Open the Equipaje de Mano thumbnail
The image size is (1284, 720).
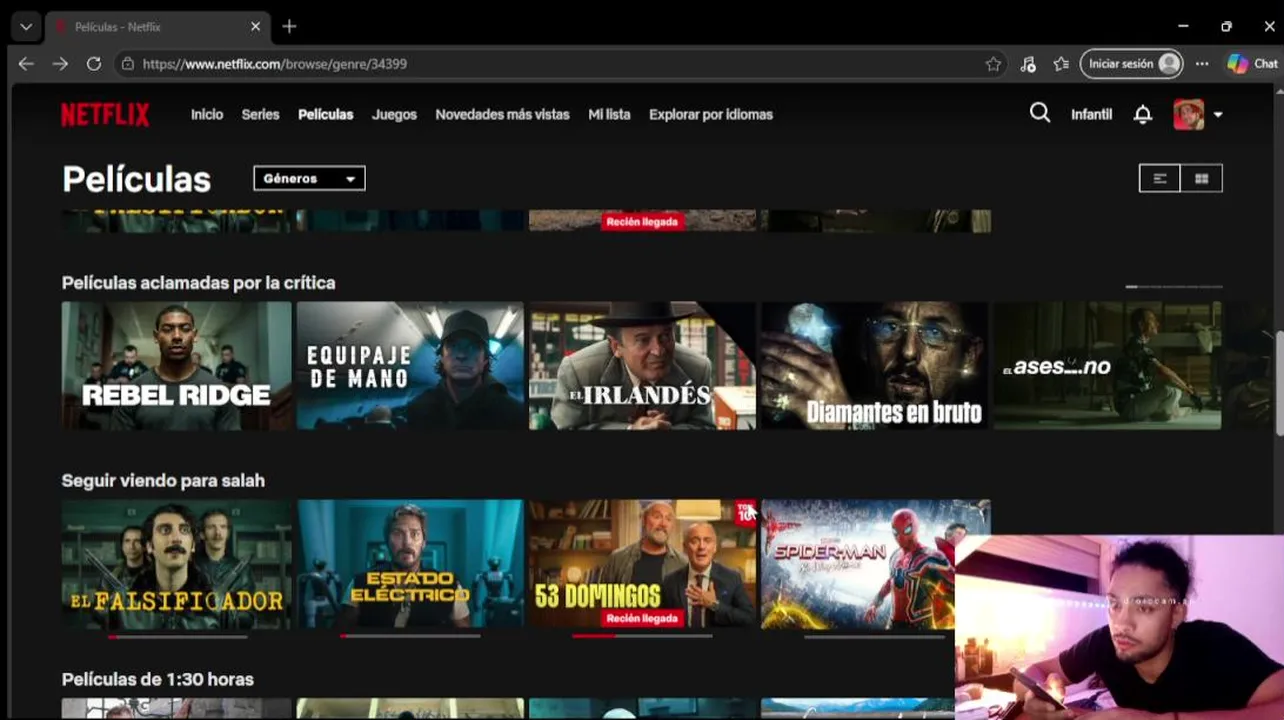pos(410,366)
